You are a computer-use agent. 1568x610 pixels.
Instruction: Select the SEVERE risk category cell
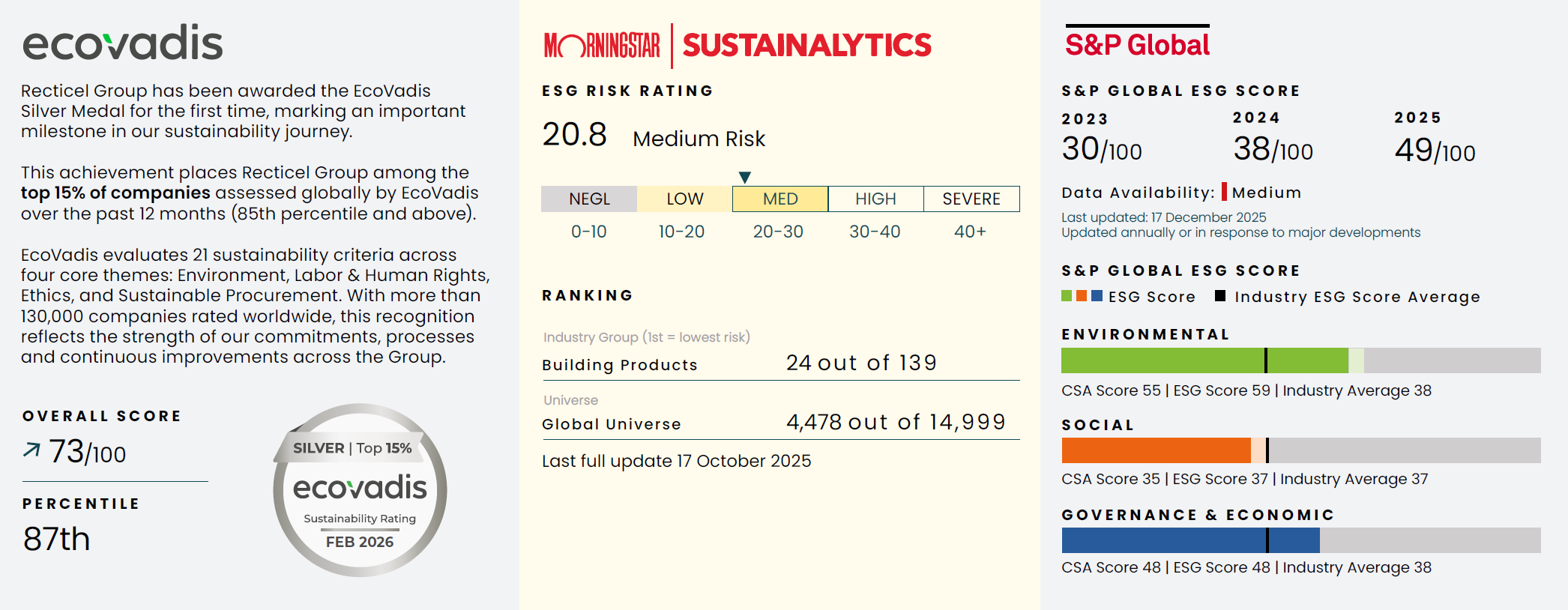click(971, 199)
